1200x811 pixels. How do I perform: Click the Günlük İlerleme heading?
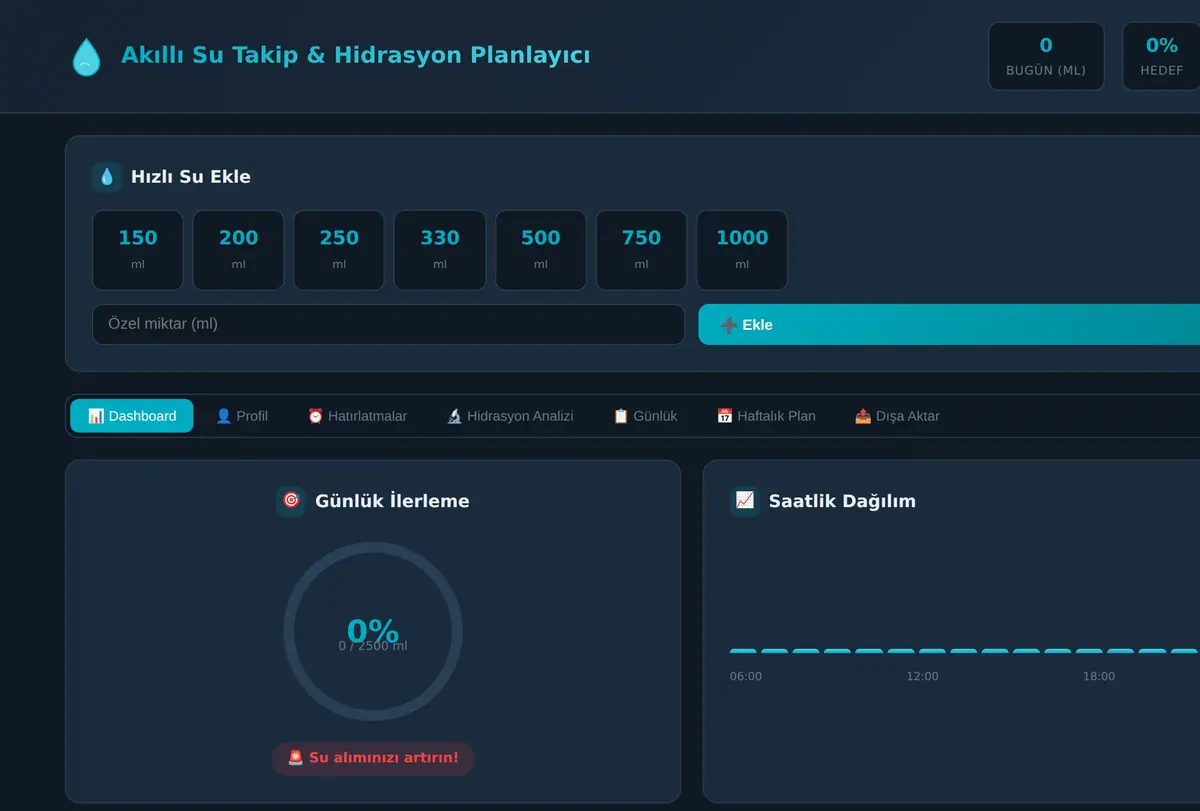click(392, 501)
